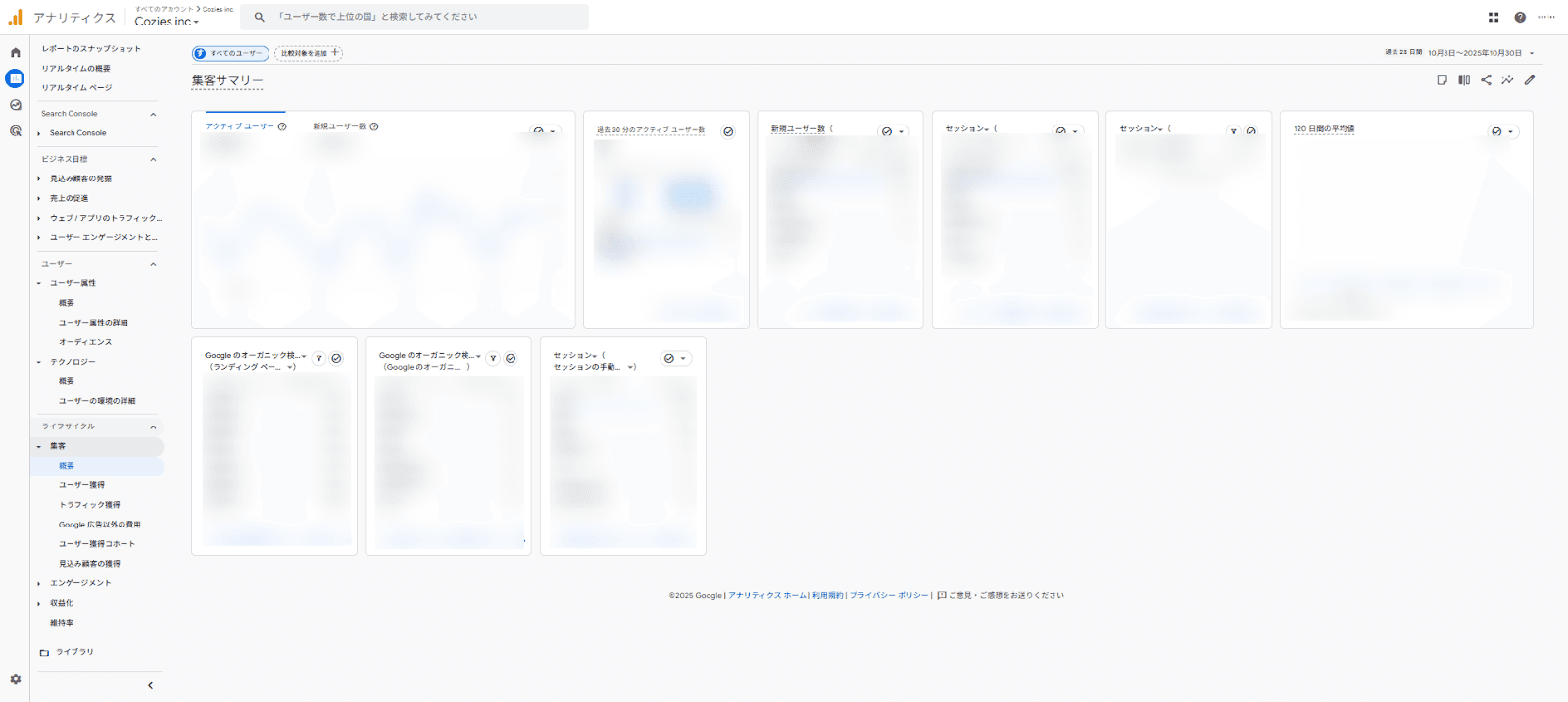This screenshot has width=1568, height=702.
Task: Open the Cozies inc property selector
Action: (167, 22)
